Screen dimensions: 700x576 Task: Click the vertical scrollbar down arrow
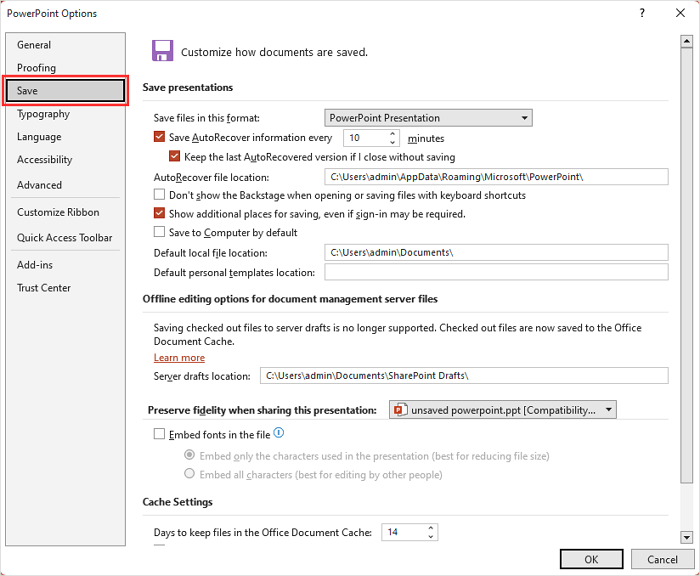[x=687, y=537]
